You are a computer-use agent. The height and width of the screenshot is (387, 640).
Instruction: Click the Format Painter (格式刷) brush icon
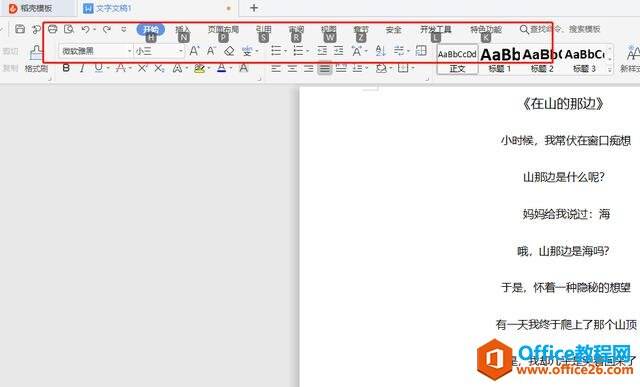click(x=36, y=53)
